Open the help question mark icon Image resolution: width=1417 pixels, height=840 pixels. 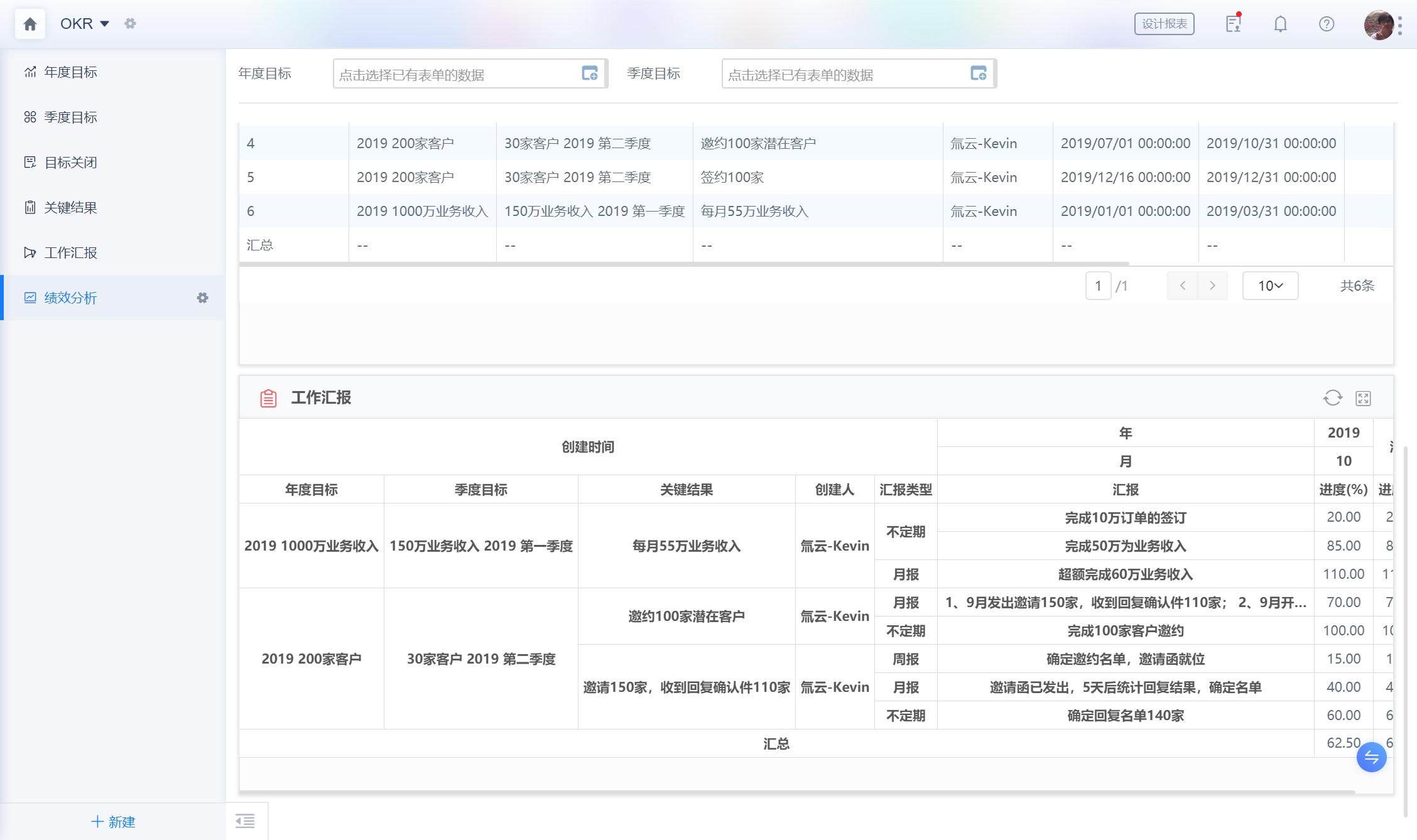[x=1326, y=24]
